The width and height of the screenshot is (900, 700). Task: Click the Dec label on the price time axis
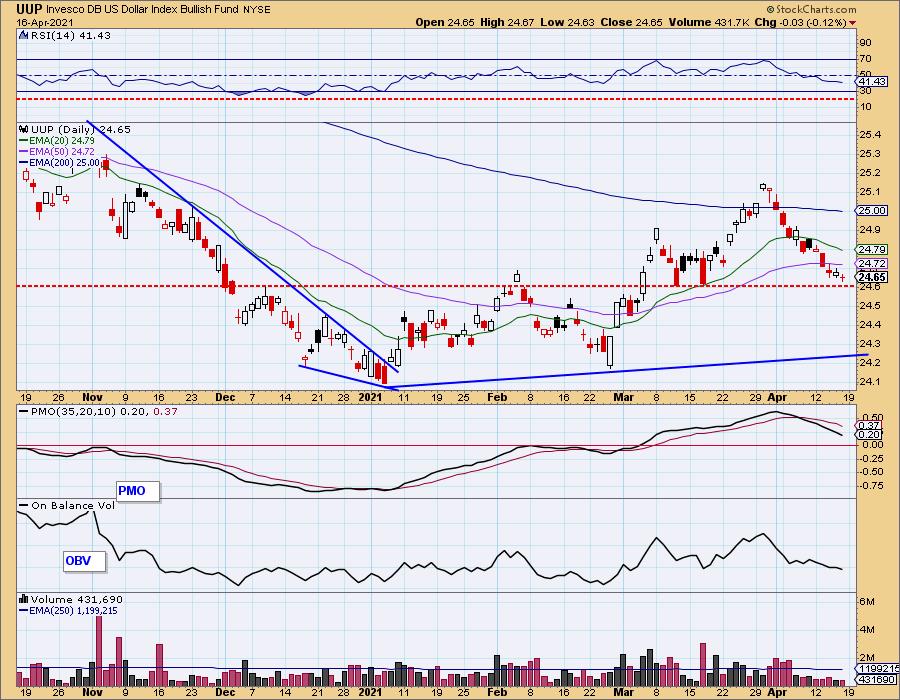coord(225,397)
